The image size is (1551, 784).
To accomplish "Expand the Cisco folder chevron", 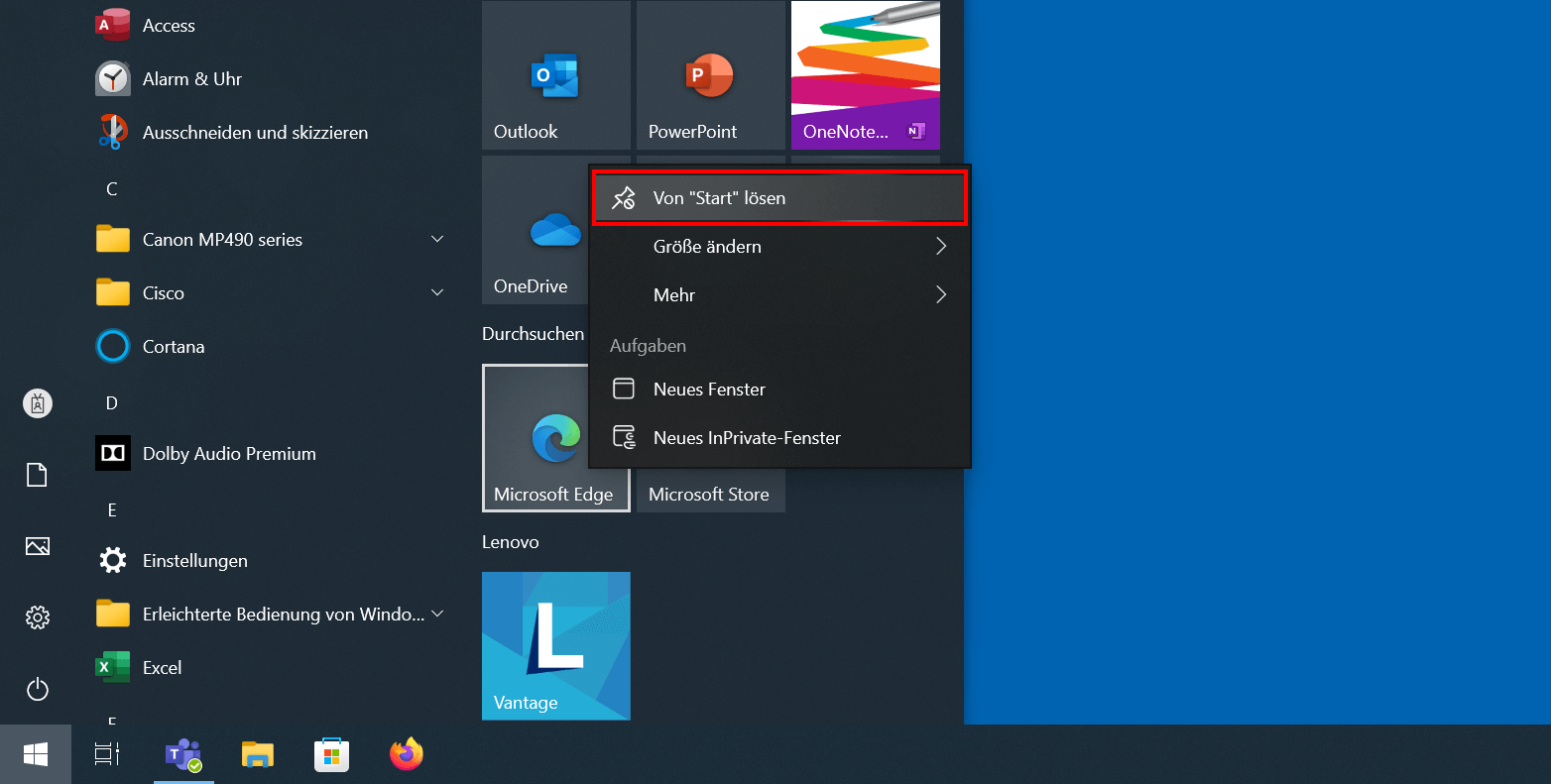I will pos(437,293).
